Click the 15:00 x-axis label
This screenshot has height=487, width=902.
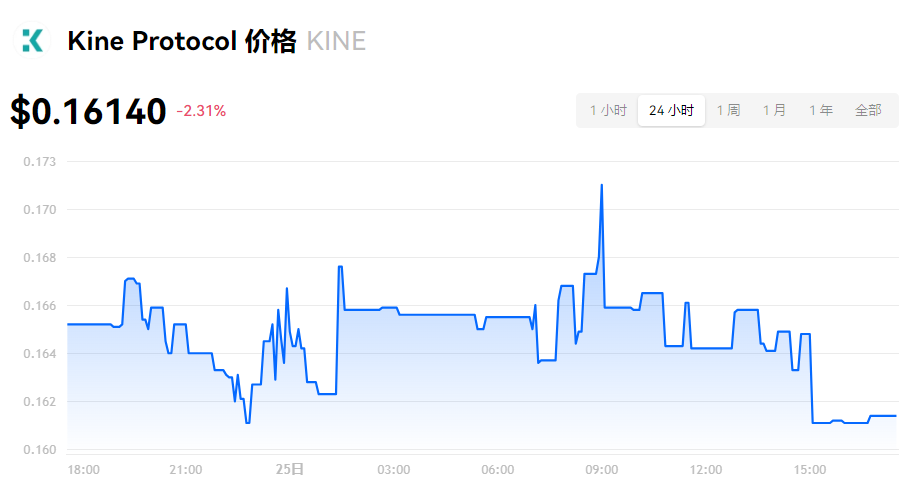pos(810,470)
